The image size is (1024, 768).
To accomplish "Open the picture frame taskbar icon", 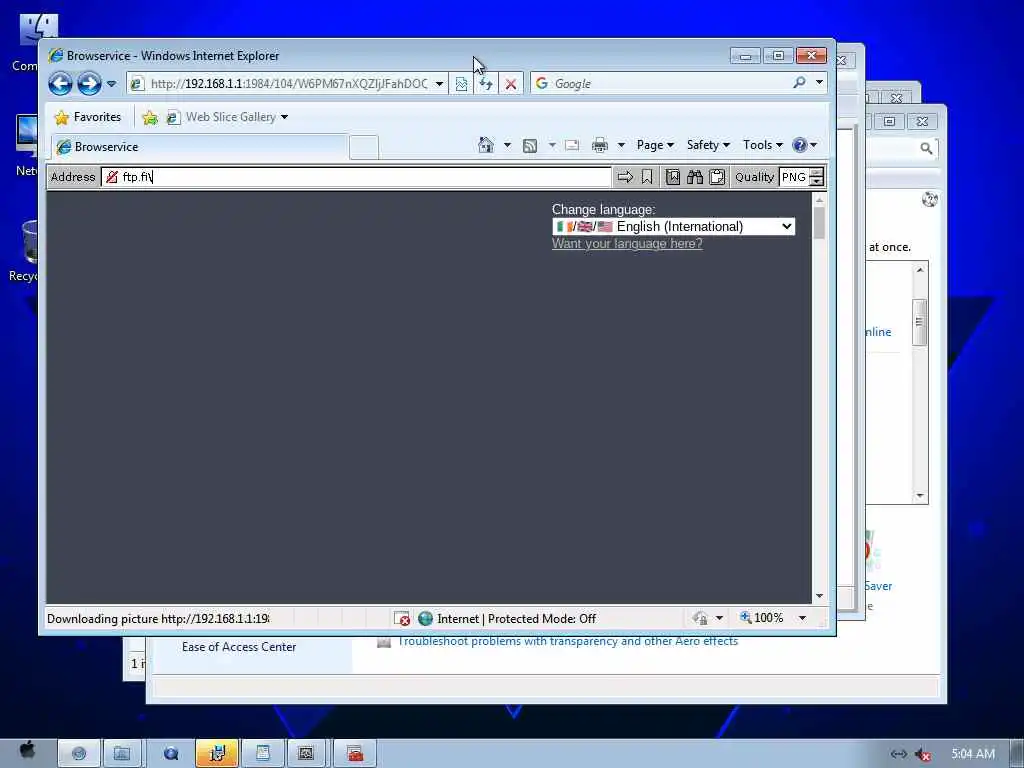I will coord(306,754).
